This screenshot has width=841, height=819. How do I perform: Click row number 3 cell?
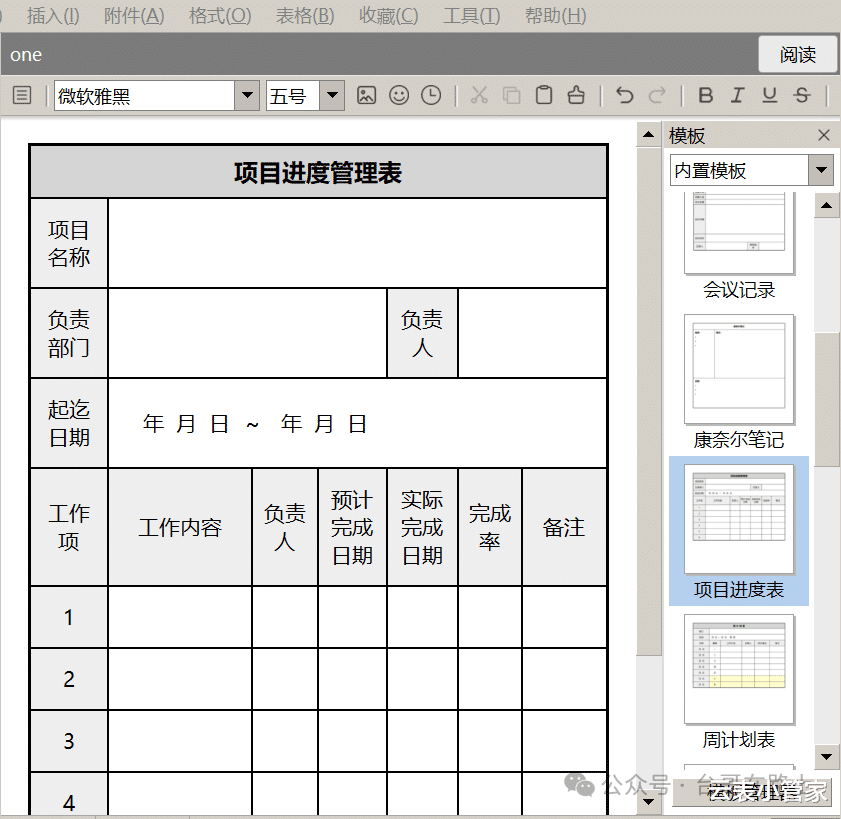click(69, 741)
